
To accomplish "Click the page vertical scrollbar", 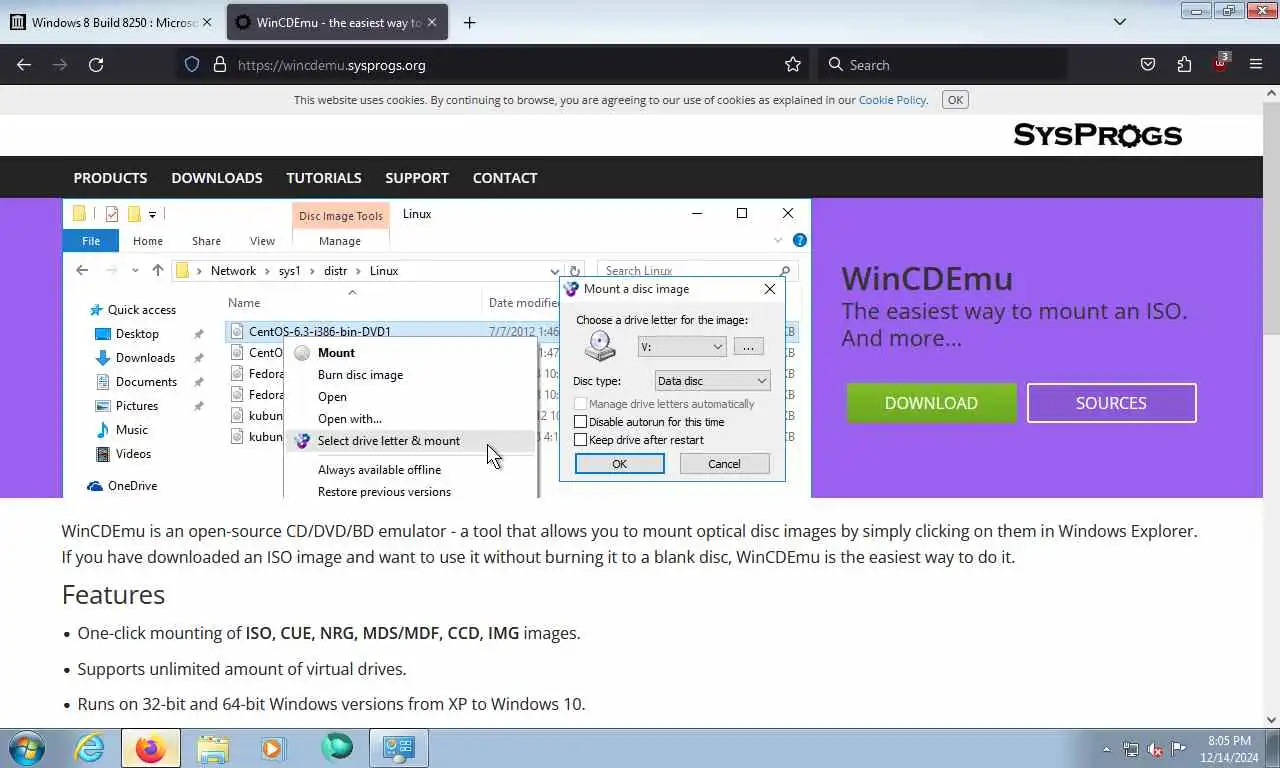I will point(1272,405).
